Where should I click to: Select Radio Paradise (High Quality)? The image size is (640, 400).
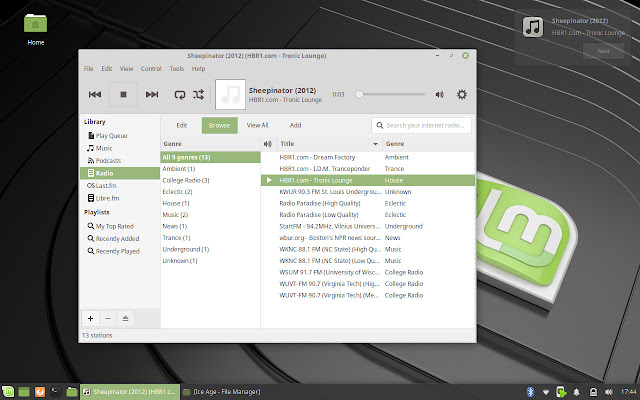coord(368,203)
